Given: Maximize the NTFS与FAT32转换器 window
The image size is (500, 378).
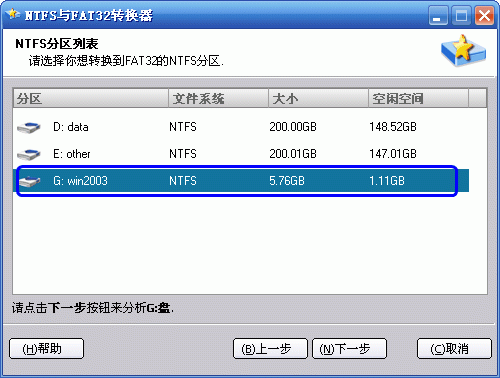Looking at the screenshot, I should [461, 16].
